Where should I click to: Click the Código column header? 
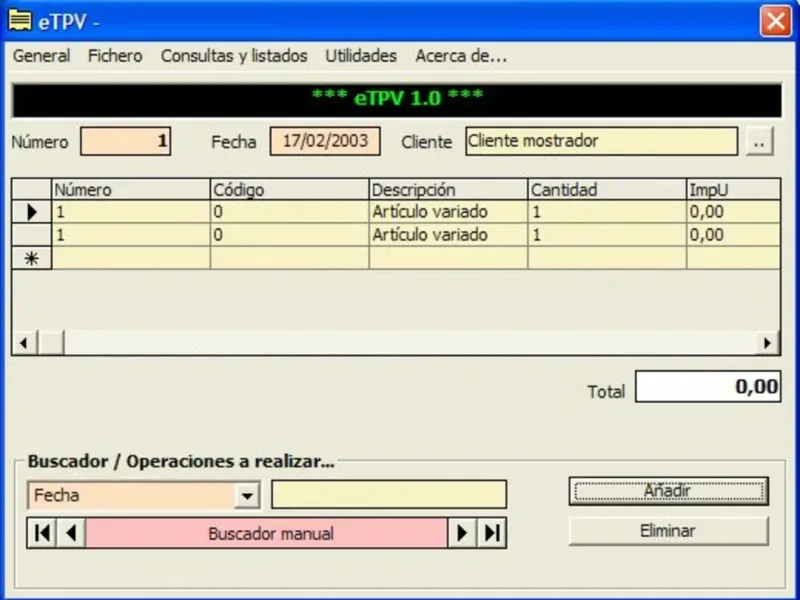[290, 190]
